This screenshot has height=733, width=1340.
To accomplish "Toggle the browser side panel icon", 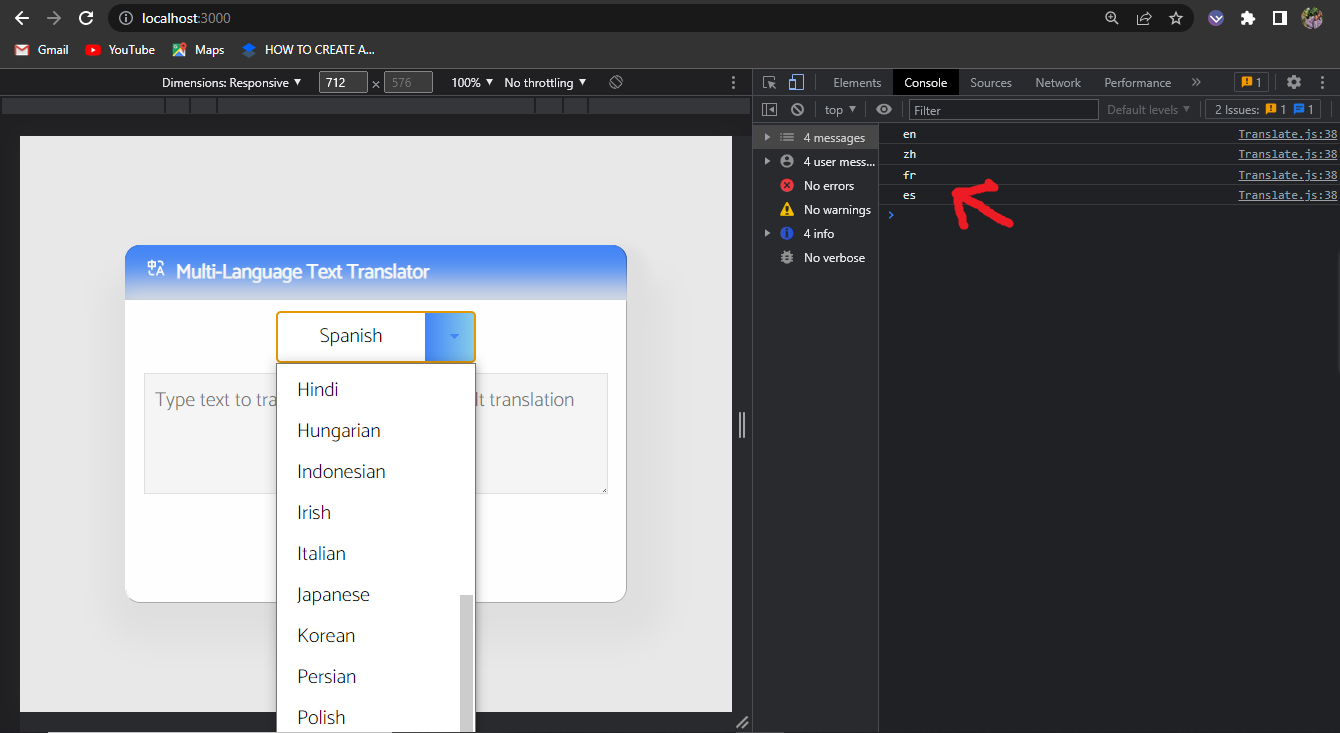I will [1279, 18].
